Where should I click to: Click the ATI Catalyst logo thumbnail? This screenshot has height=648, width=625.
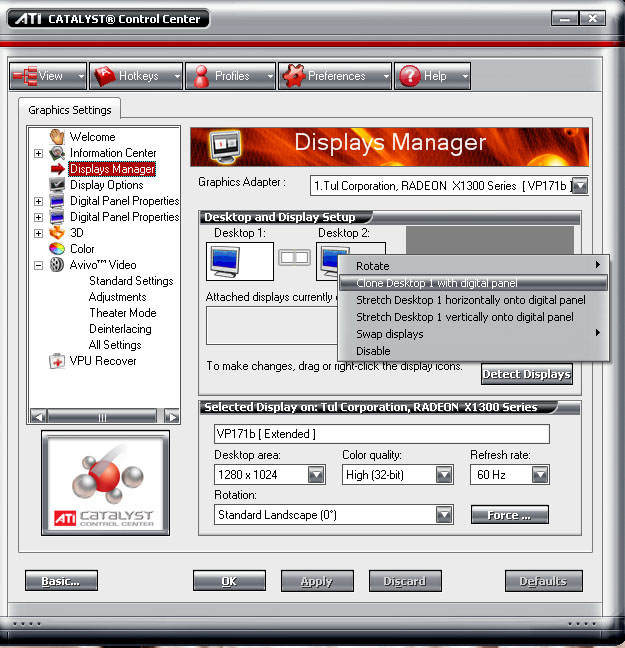pos(105,483)
